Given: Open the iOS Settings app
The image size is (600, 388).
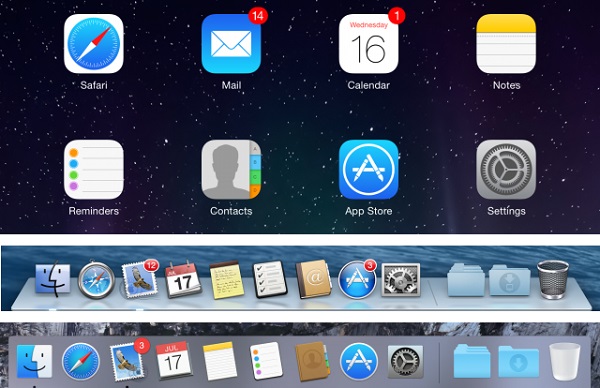Looking at the screenshot, I should pos(506,170).
